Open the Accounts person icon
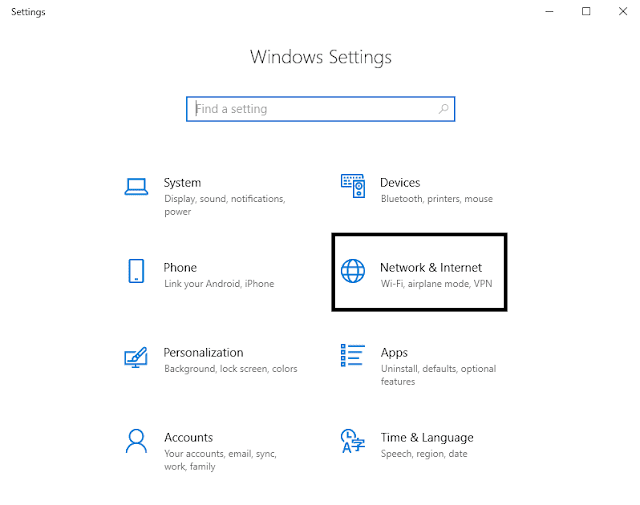The height and width of the screenshot is (505, 640). [x=136, y=441]
